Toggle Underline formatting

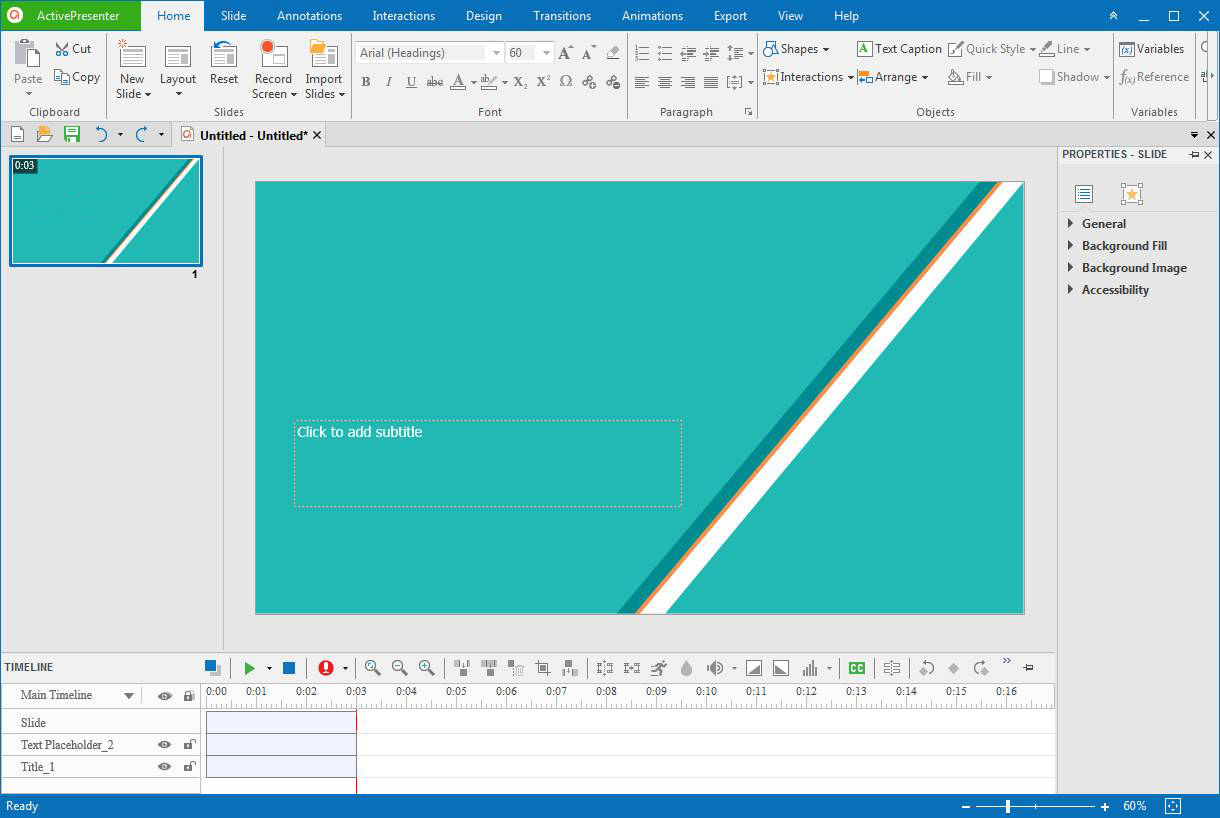[411, 82]
